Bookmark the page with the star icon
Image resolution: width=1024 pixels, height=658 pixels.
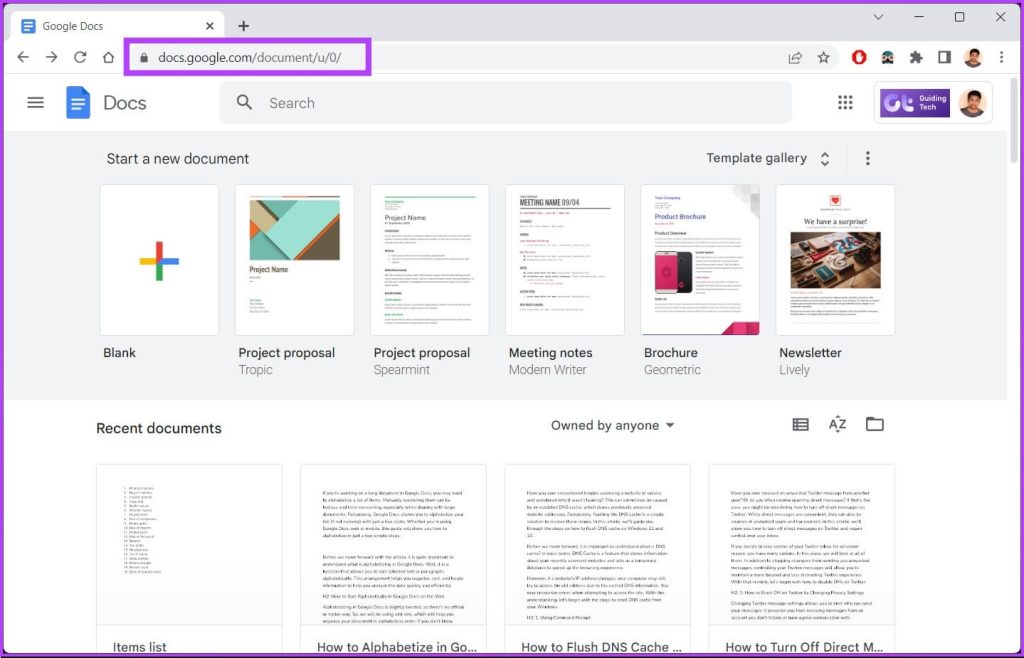click(824, 57)
